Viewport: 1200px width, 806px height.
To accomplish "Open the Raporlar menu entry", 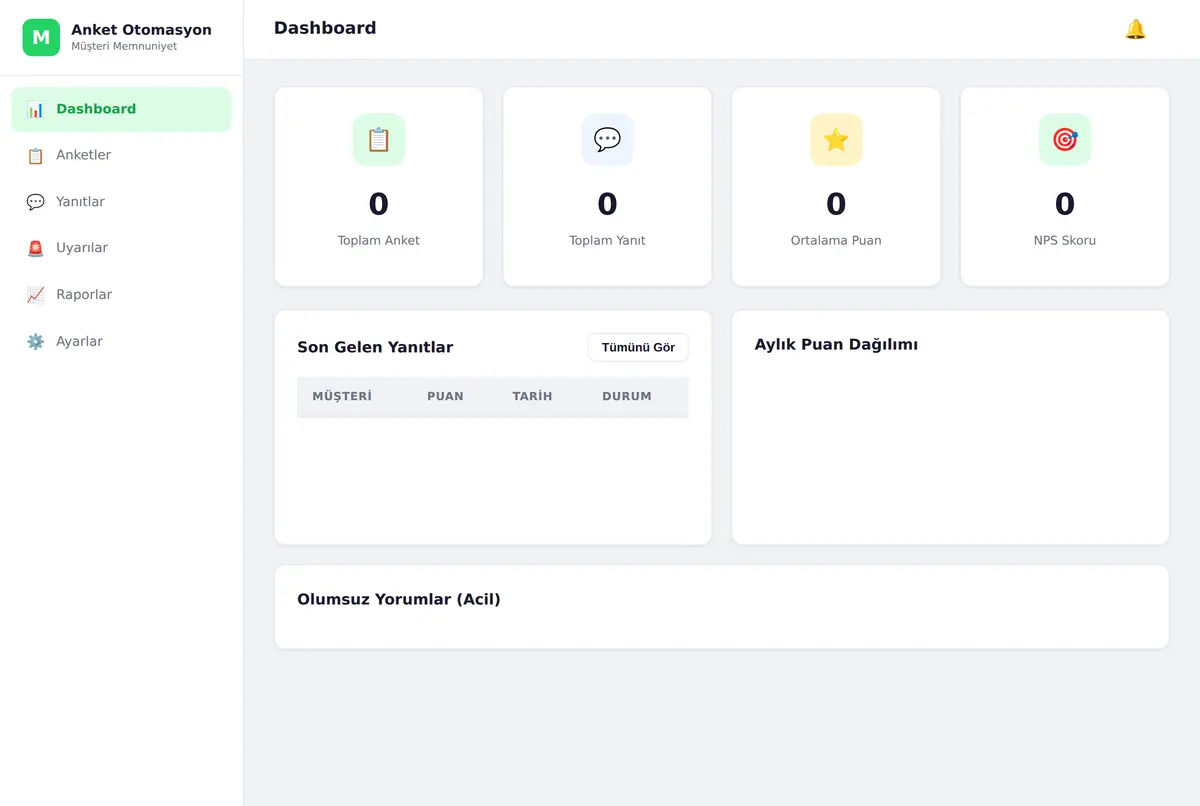I will (121, 295).
